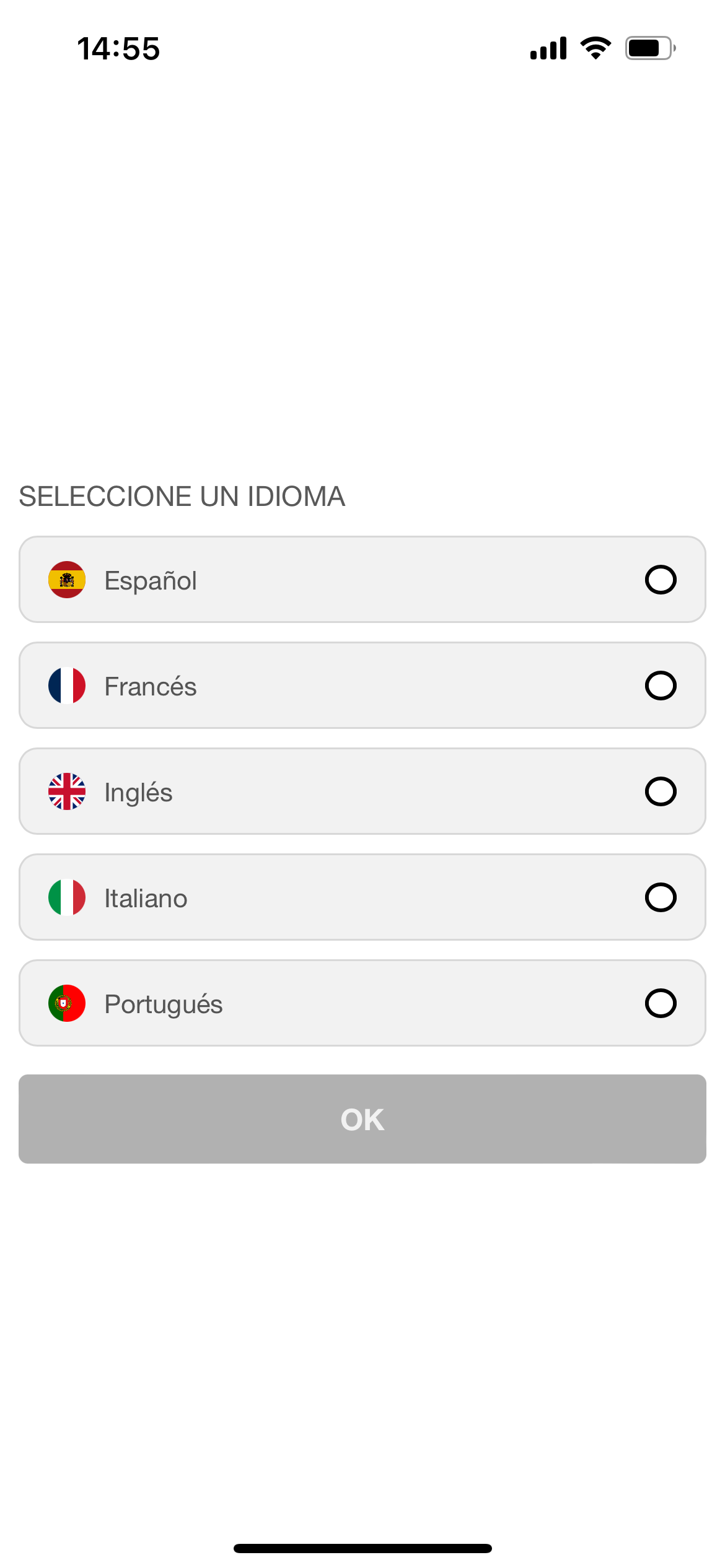
Task: Tap the Portugal flag icon
Action: pyautogui.click(x=67, y=1003)
